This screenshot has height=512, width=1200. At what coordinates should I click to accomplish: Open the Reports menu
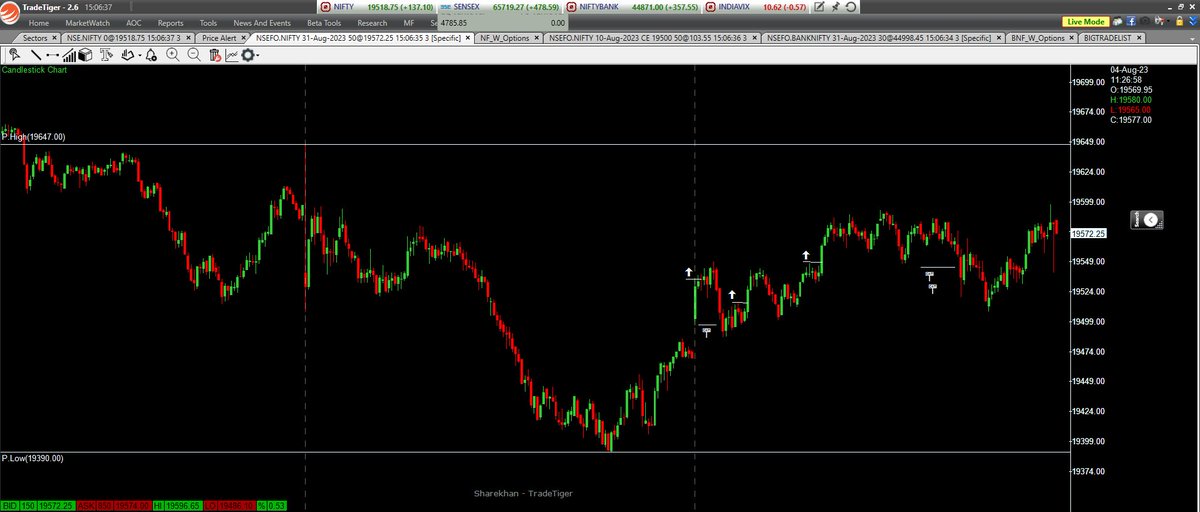(170, 22)
